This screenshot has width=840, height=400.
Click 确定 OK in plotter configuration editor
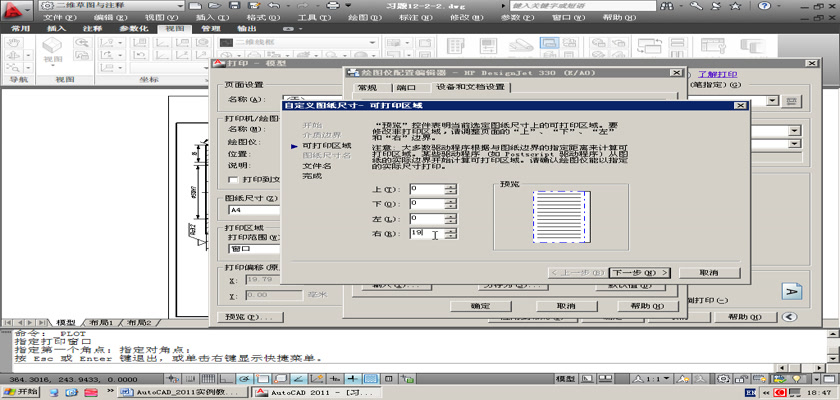tap(480, 306)
